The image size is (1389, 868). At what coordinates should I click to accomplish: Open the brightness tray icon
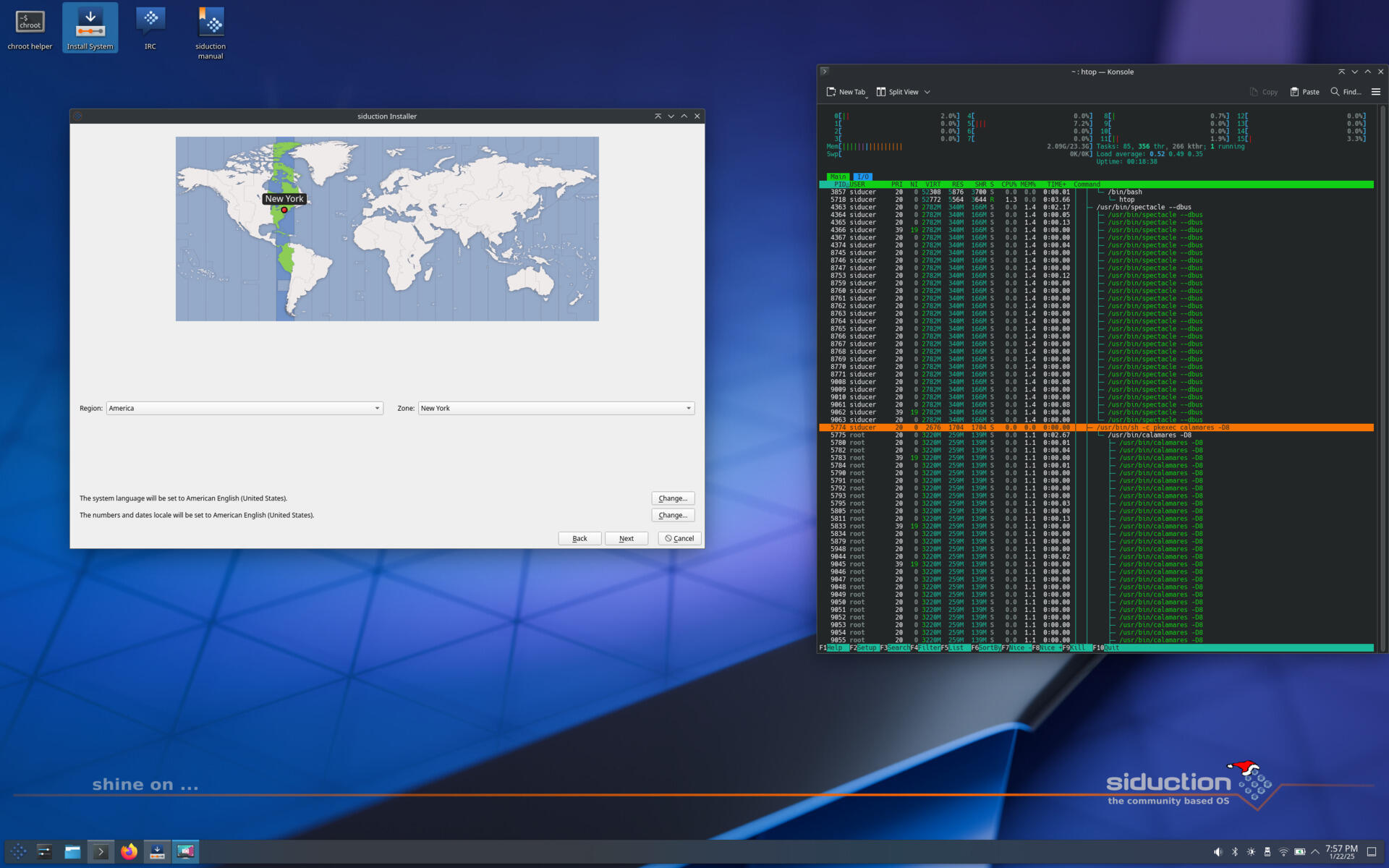1251,851
